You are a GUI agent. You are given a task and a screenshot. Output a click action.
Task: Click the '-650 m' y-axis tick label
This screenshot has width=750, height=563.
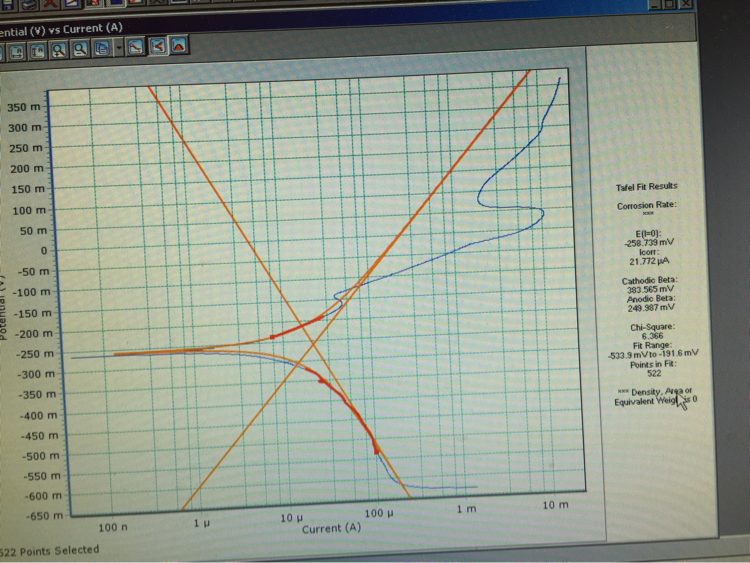43,516
